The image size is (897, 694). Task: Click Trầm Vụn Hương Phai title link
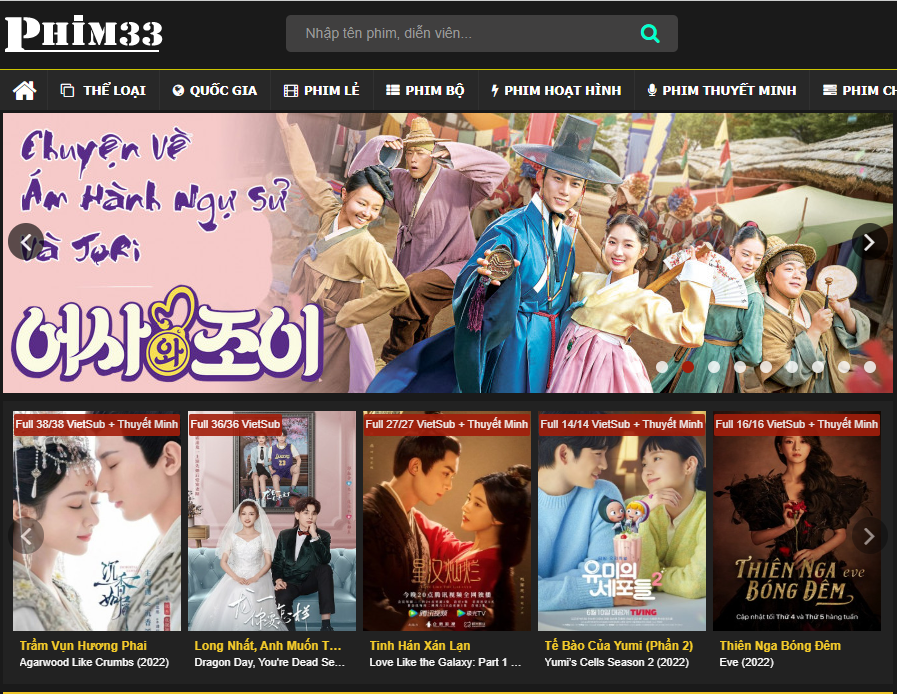pyautogui.click(x=83, y=645)
